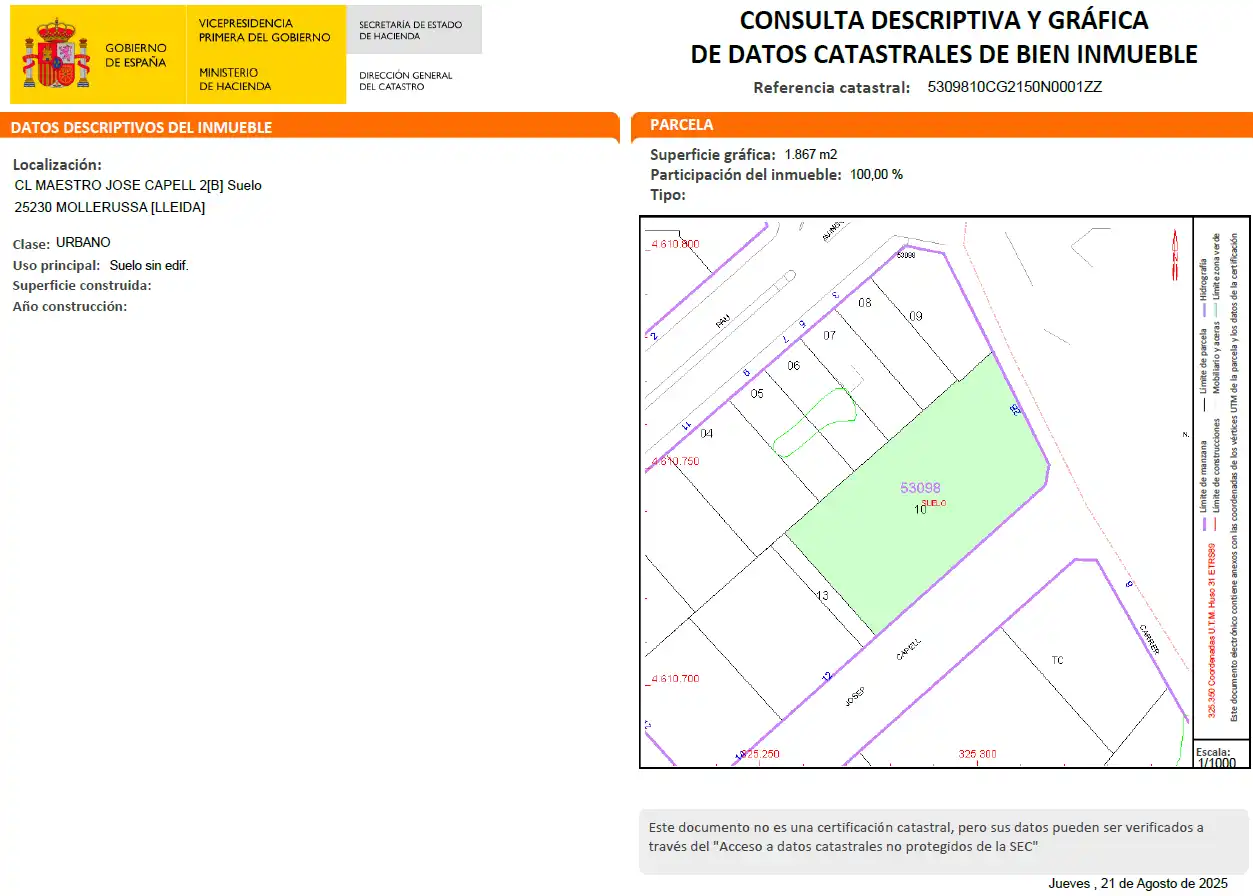This screenshot has height=896, width=1253.
Task: Click the green outlined zone near parcel 06
Action: [815, 422]
